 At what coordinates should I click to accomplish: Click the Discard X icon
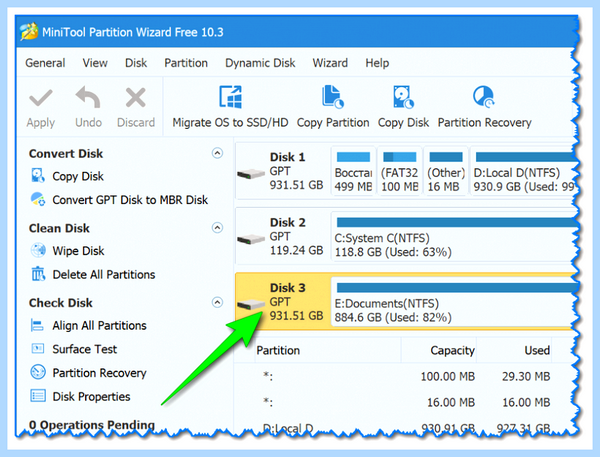click(135, 98)
